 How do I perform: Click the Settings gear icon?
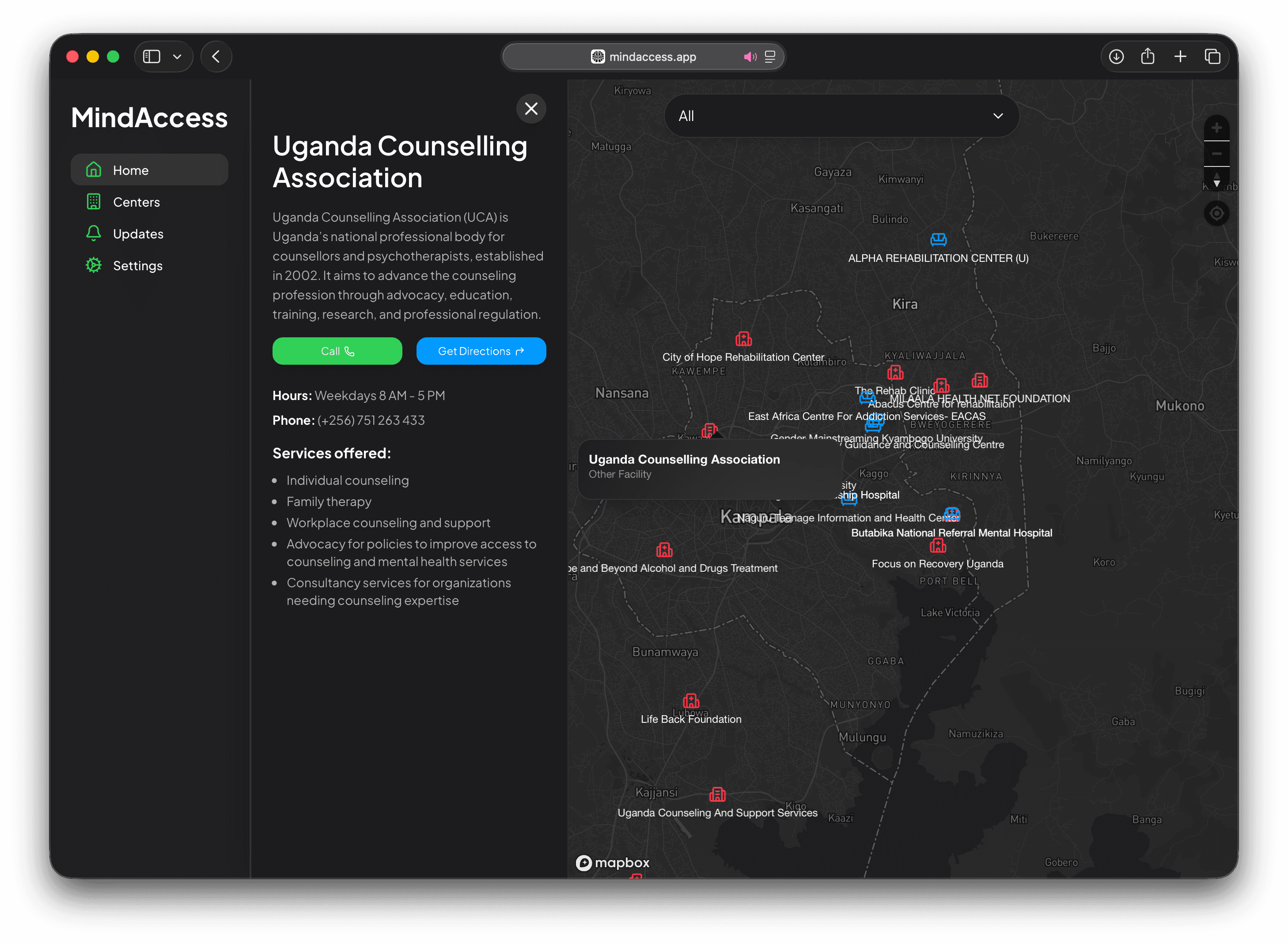coord(93,266)
